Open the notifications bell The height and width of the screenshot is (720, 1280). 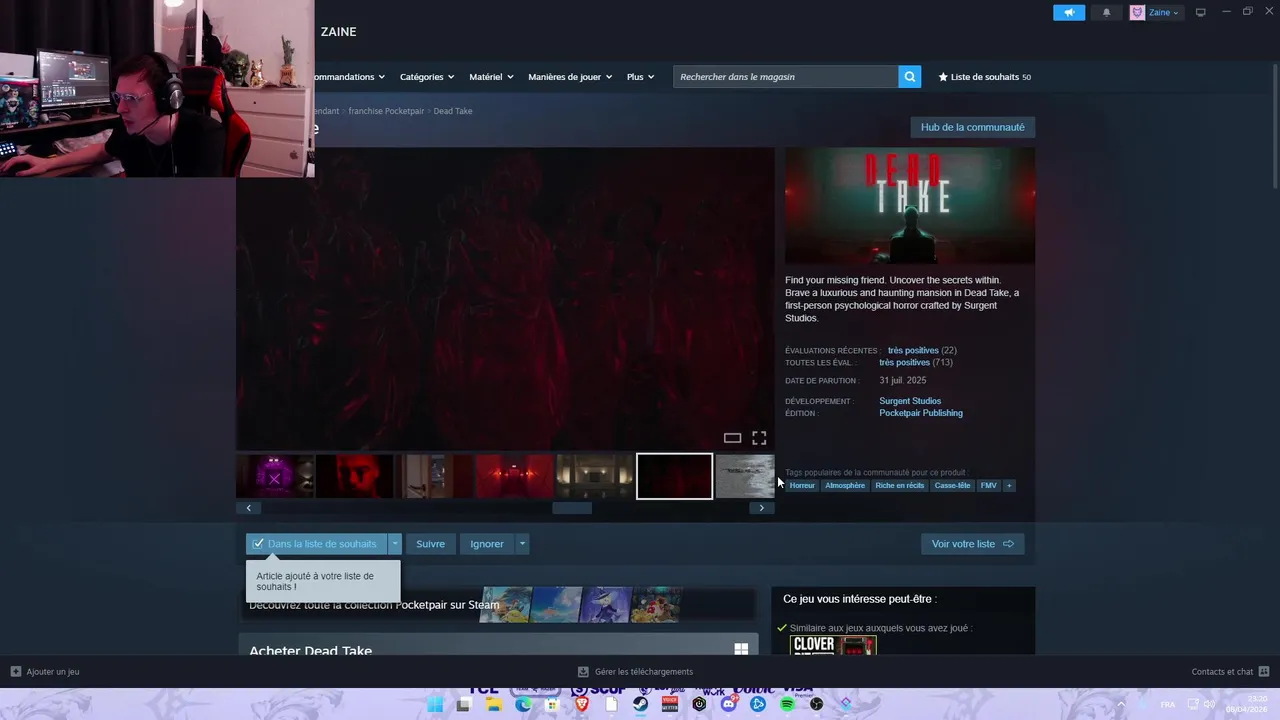point(1106,12)
